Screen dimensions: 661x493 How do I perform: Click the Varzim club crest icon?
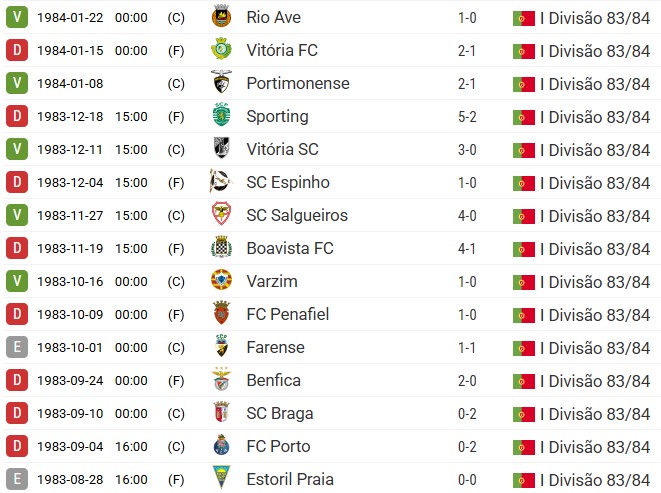[221, 282]
